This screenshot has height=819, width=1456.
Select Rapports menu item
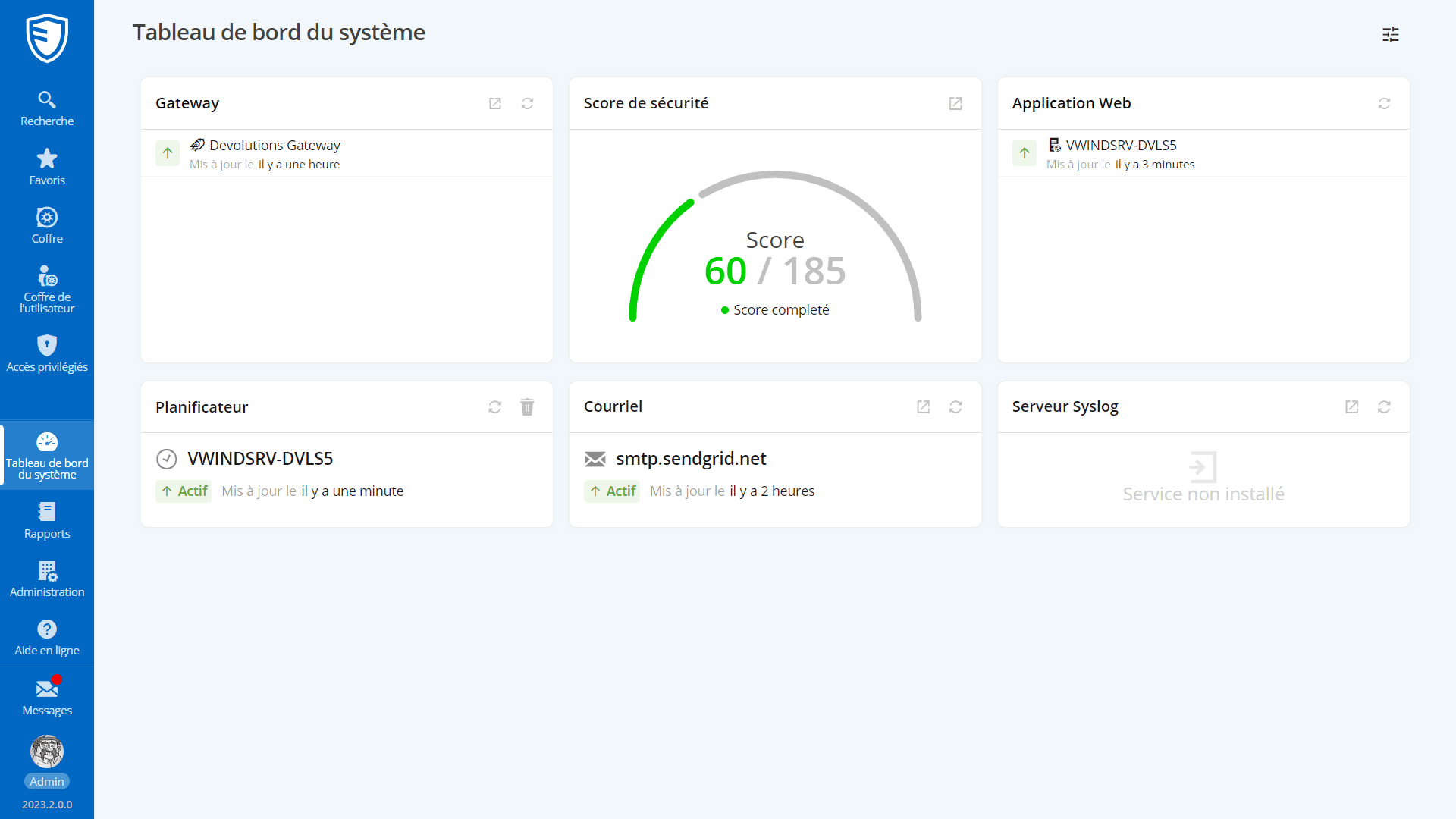click(47, 520)
